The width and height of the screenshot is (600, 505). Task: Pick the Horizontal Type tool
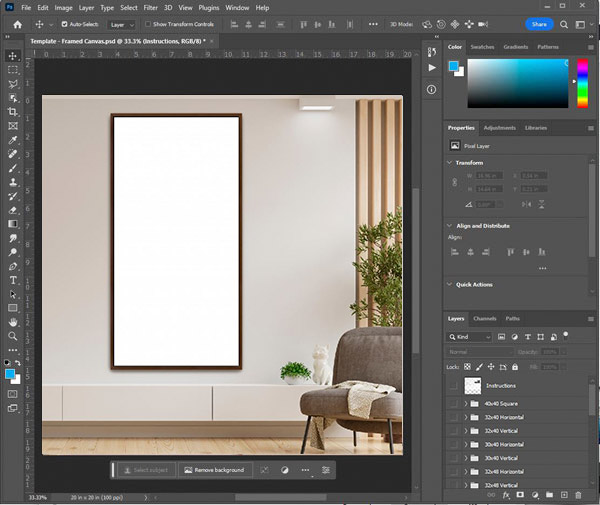coord(13,281)
